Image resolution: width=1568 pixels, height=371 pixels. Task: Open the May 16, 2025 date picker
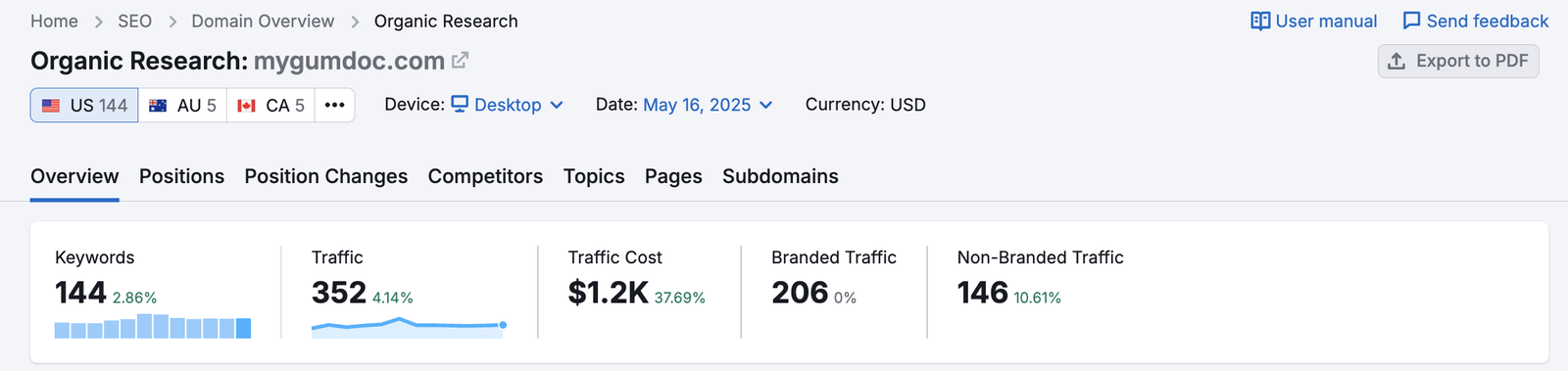coord(708,105)
